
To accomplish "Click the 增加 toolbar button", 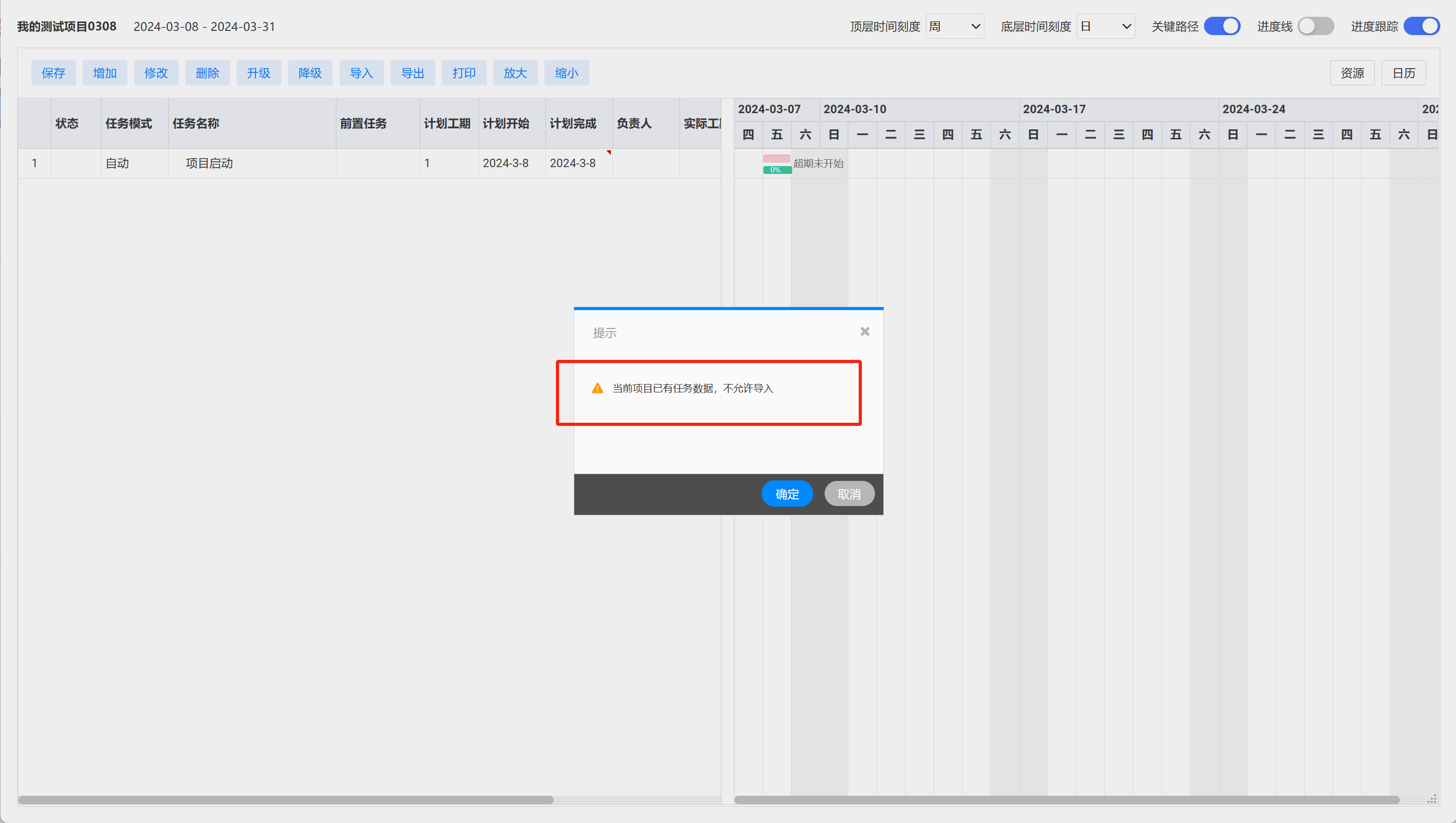I will [x=105, y=73].
